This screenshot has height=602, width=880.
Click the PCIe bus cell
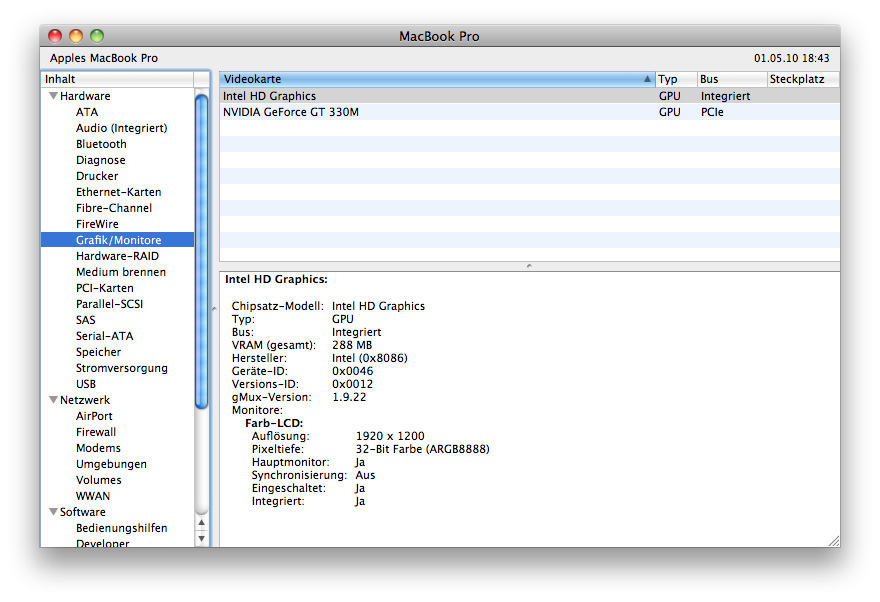coord(712,112)
